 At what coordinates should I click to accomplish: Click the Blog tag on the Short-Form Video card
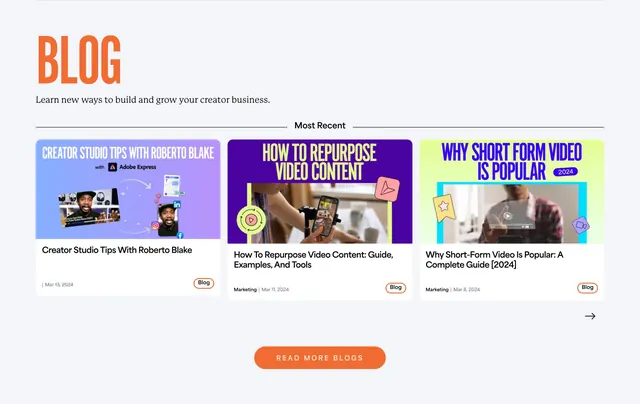click(587, 288)
